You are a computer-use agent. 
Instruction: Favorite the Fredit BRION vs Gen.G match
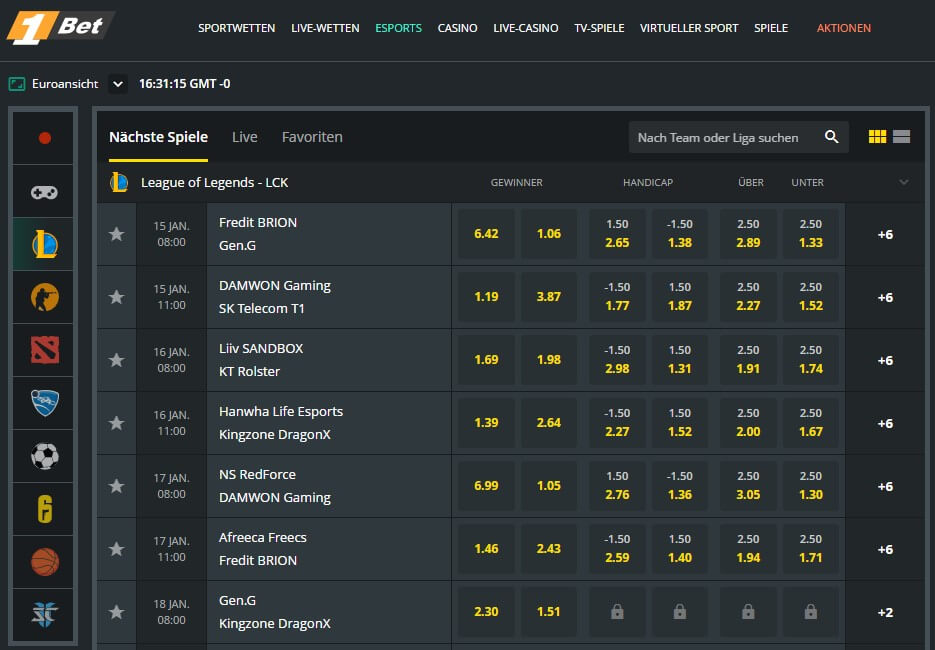pyautogui.click(x=116, y=234)
